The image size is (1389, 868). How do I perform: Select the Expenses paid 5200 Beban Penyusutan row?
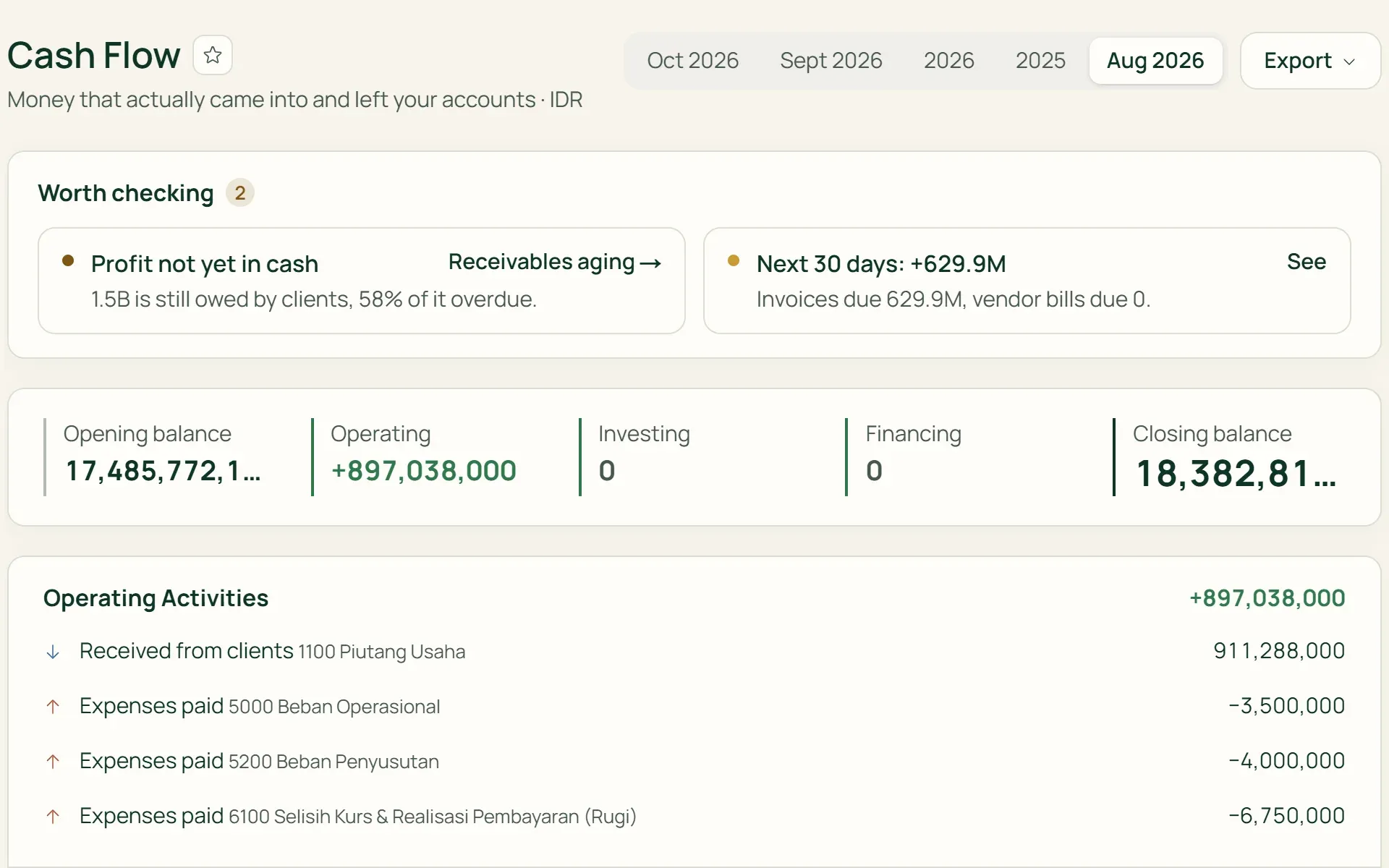(x=694, y=761)
